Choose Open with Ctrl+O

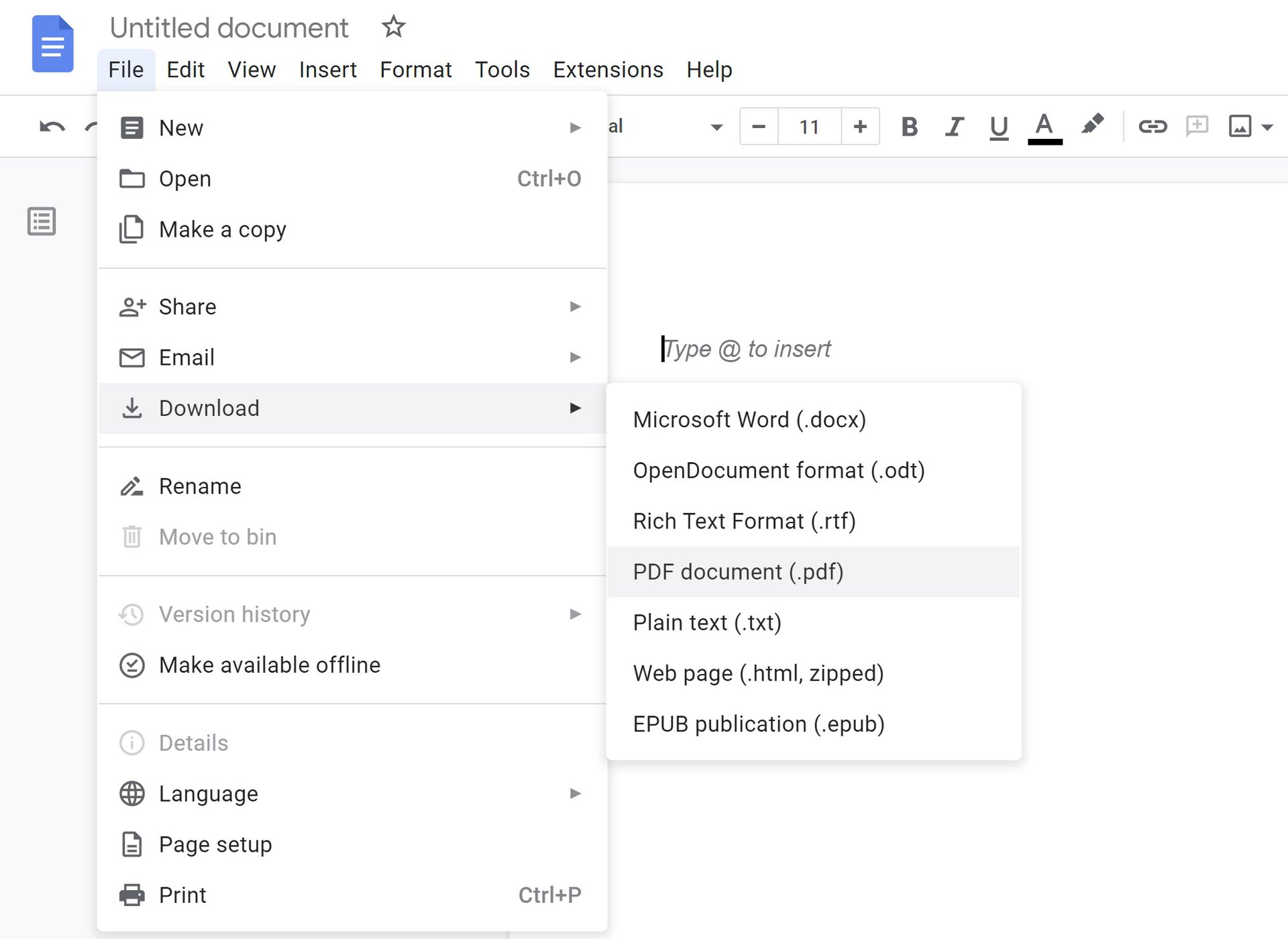point(352,178)
